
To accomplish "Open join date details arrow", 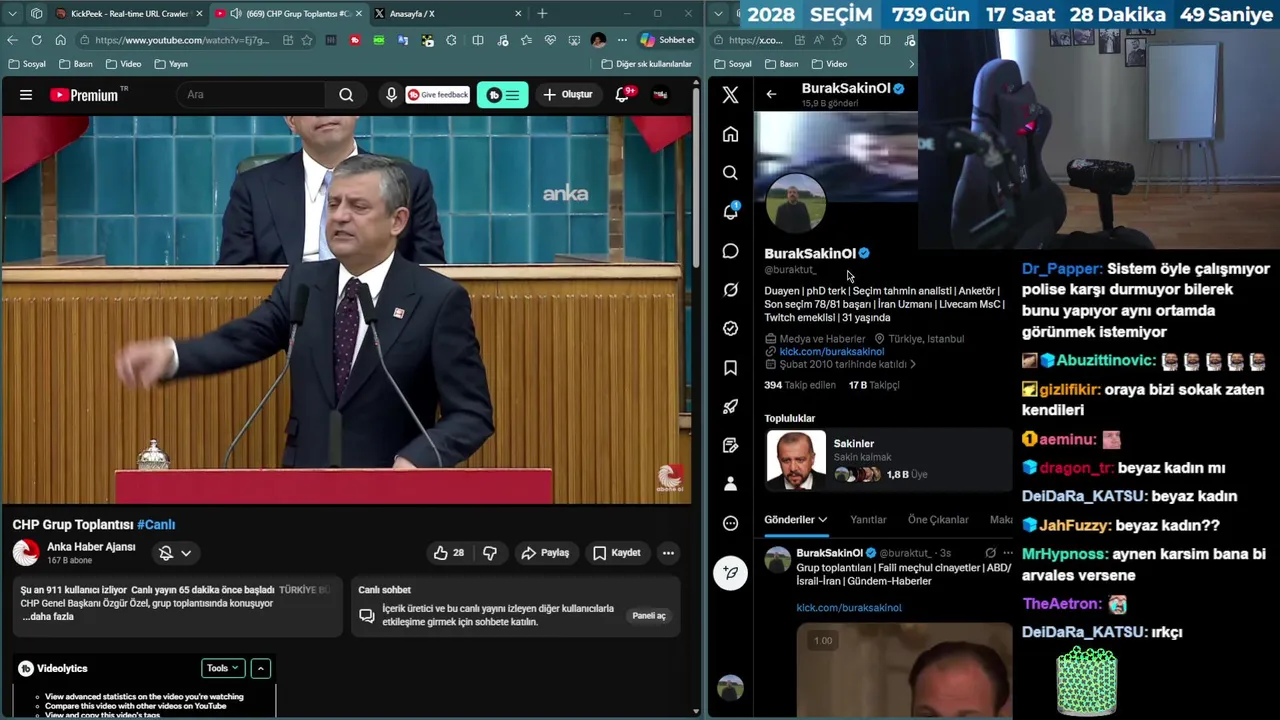I will [912, 365].
